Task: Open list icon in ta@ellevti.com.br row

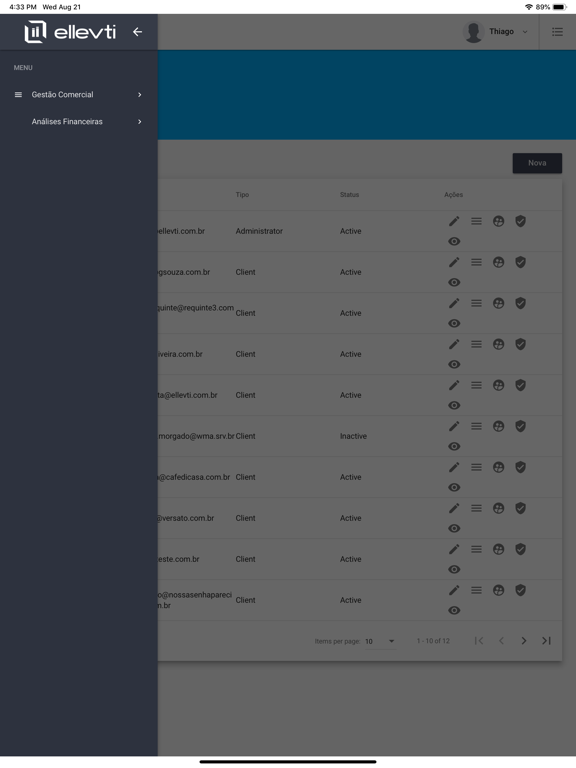Action: tap(476, 385)
